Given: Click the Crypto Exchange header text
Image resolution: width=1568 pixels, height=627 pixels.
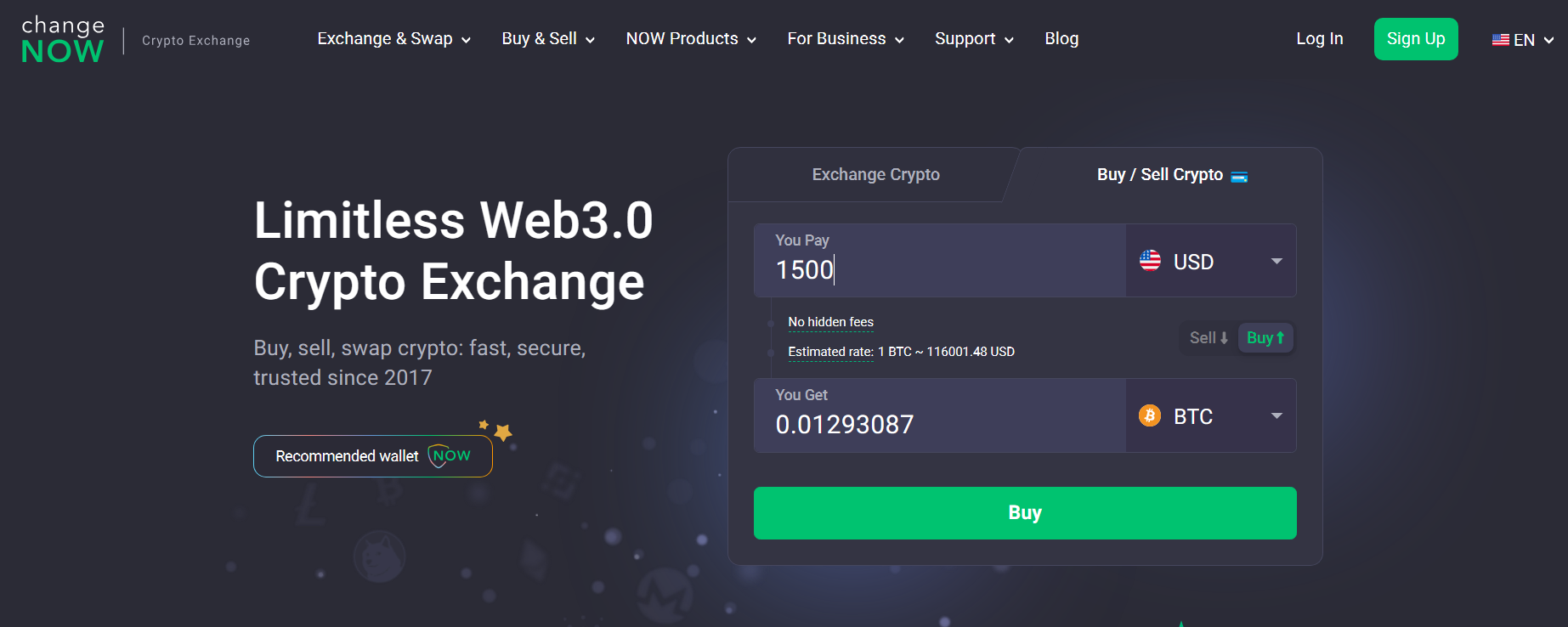Looking at the screenshot, I should click(195, 41).
